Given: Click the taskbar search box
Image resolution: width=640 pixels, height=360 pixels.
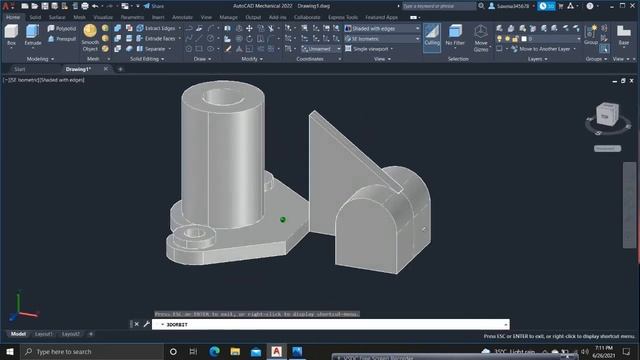Looking at the screenshot, I should (x=93, y=351).
